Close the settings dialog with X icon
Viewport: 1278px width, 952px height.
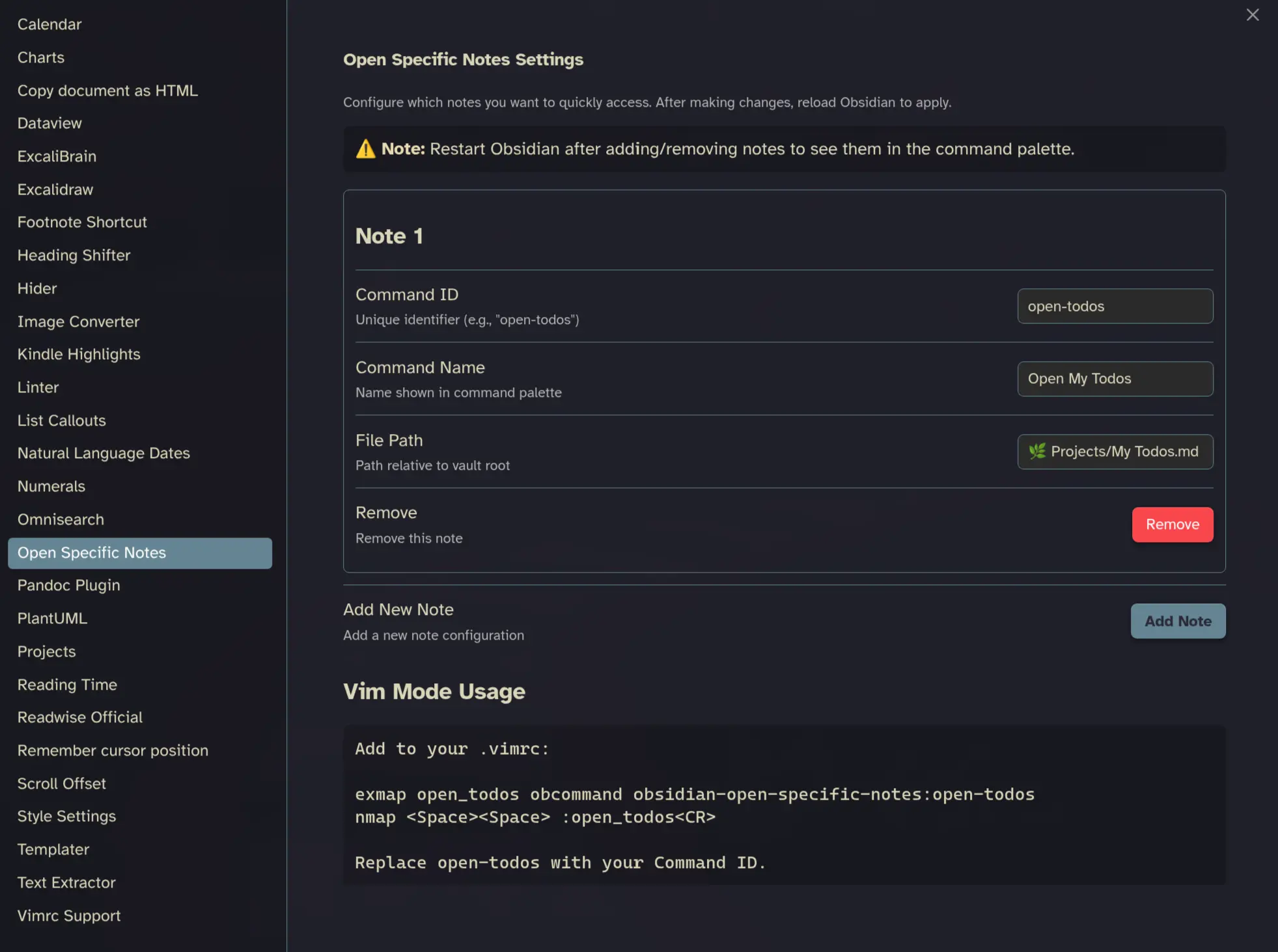point(1252,15)
